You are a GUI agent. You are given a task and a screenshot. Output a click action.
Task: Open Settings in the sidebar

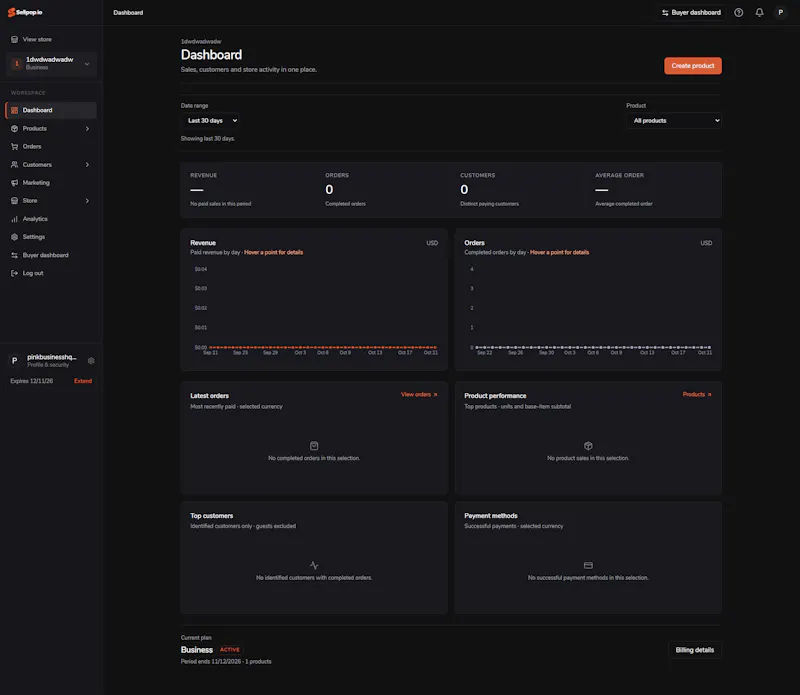[51, 237]
